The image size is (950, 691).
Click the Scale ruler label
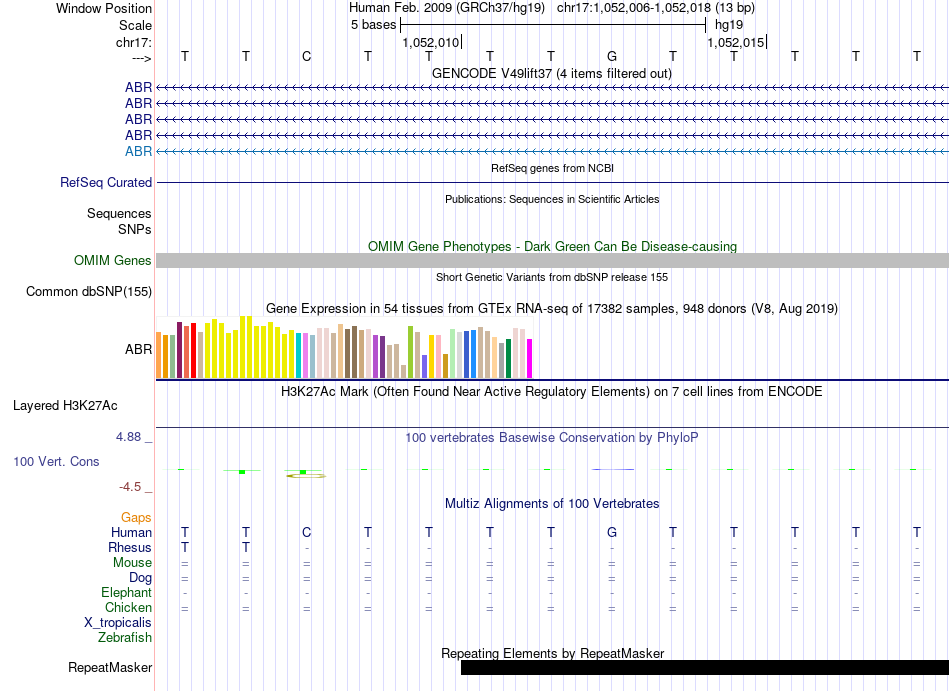point(136,25)
